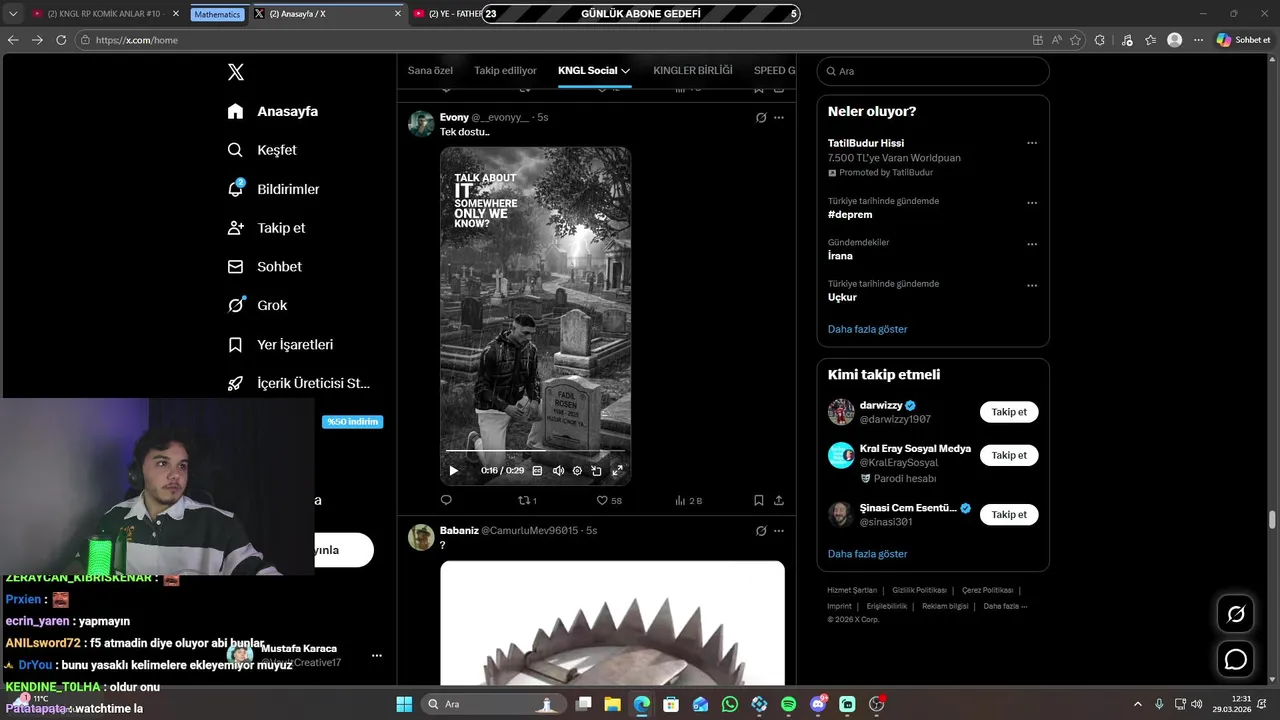Image resolution: width=1280 pixels, height=720 pixels.
Task: Open Grok action on Babaniz's post
Action: [761, 530]
